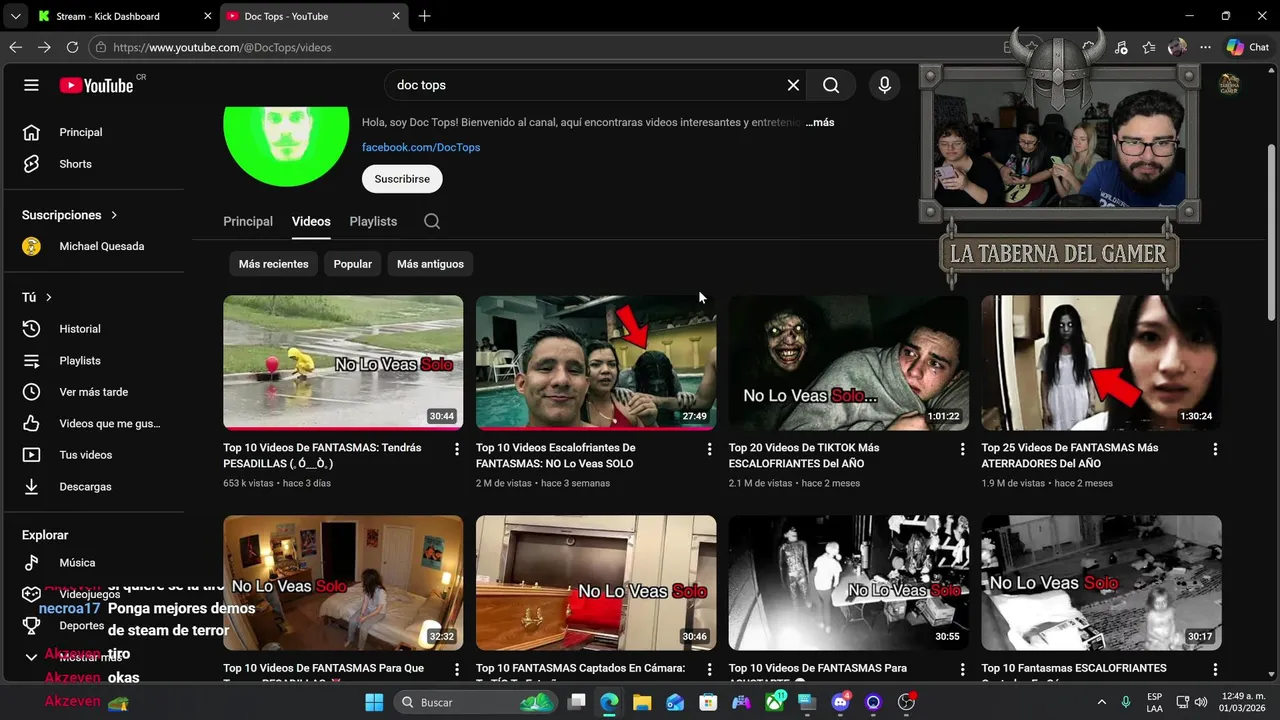Open 'Top 10 Videos Escalofriantes' video title
Viewport: 1280px width, 720px height.
pos(556,456)
